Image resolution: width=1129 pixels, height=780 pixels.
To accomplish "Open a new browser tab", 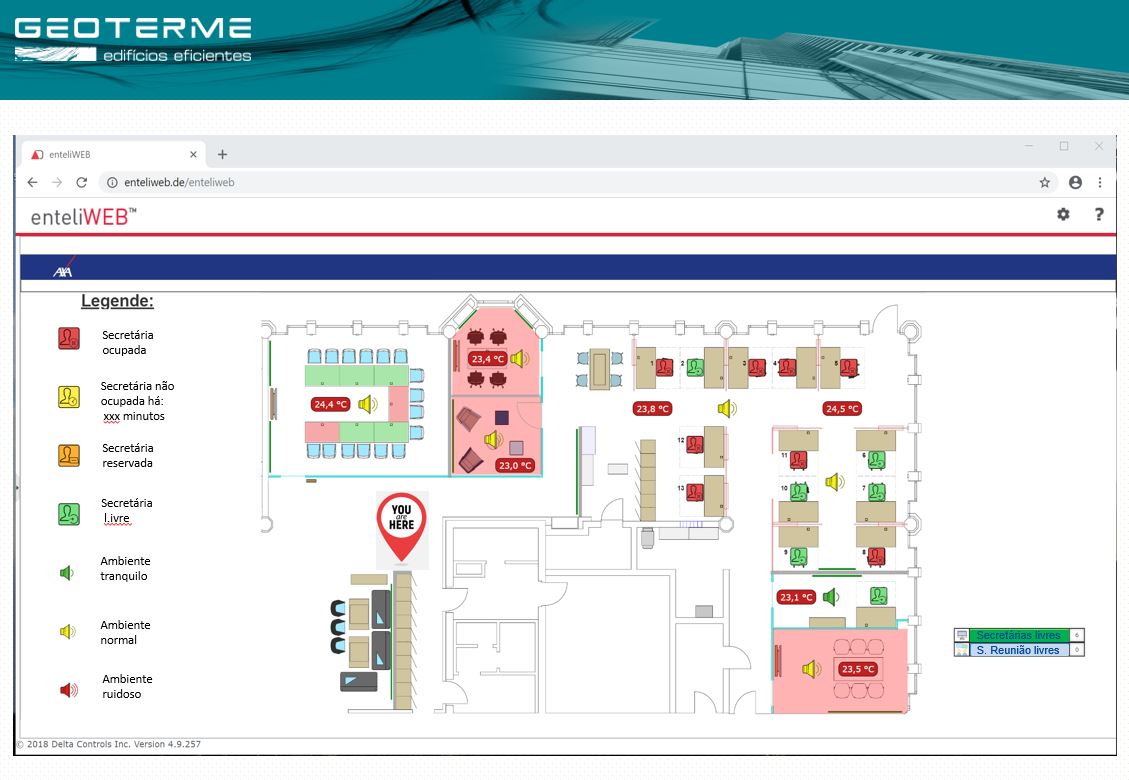I will (222, 154).
